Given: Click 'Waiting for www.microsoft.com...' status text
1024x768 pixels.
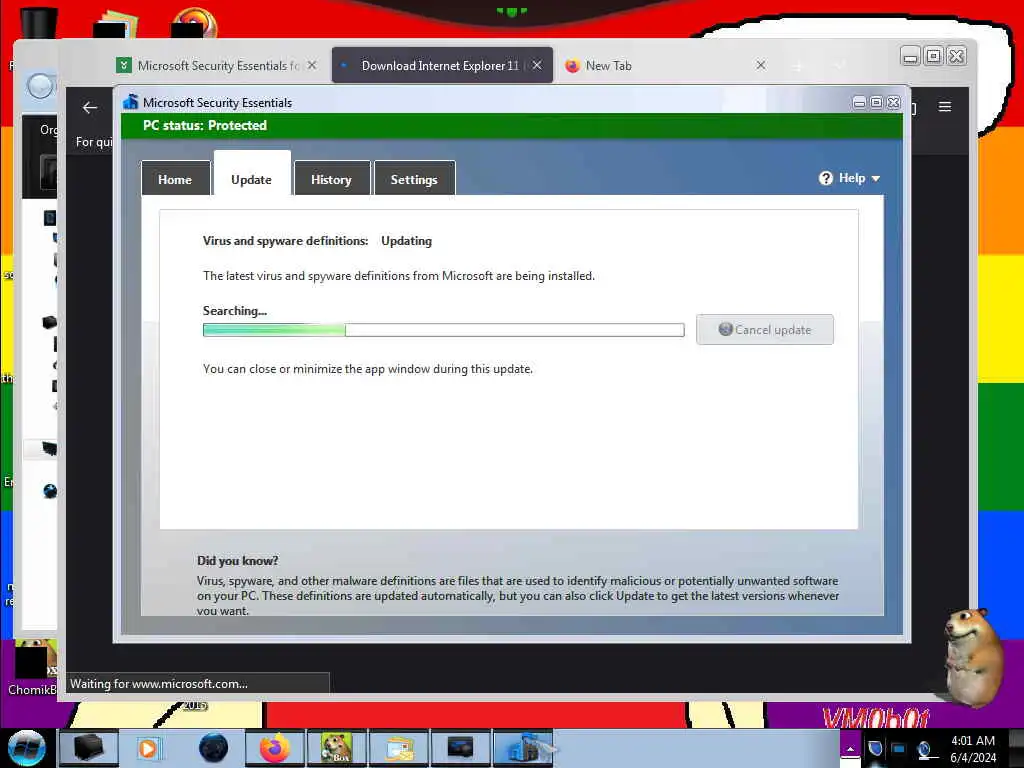Looking at the screenshot, I should [x=159, y=684].
